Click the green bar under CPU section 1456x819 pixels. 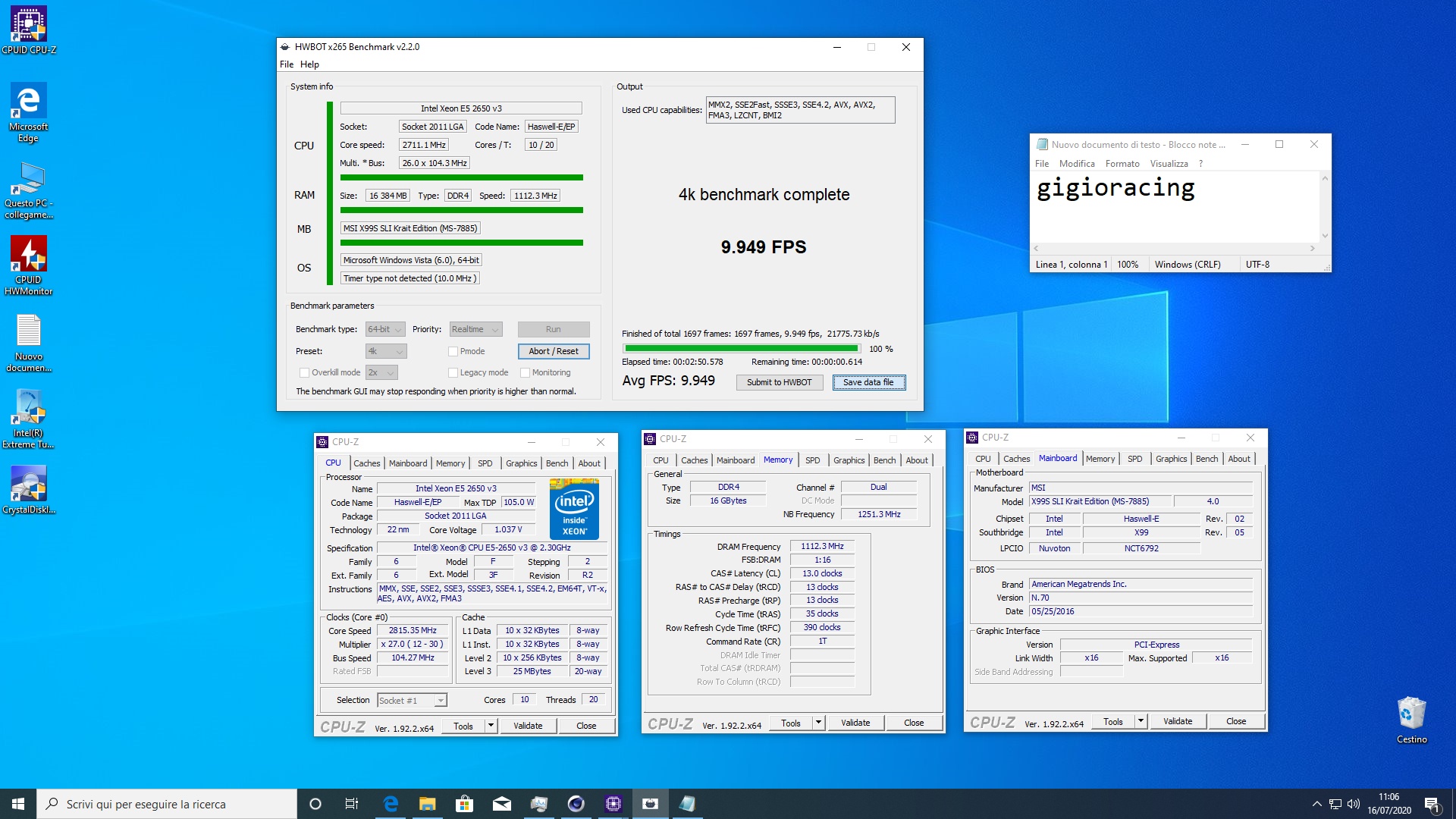pyautogui.click(x=461, y=177)
